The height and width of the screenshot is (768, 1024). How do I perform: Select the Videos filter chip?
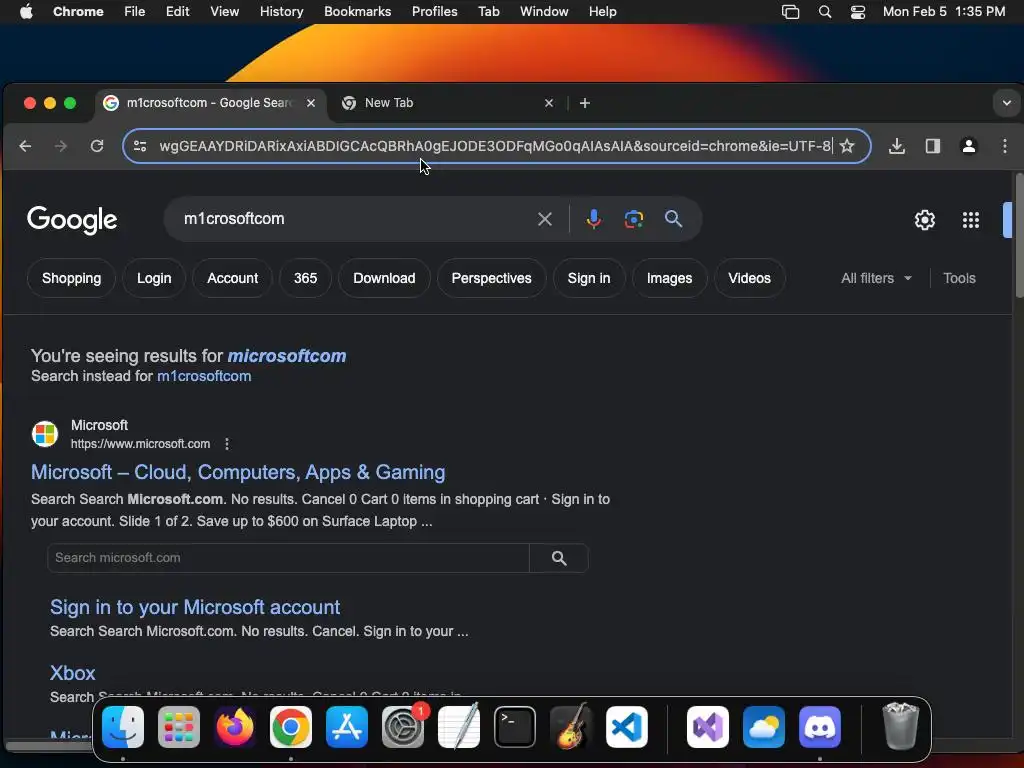(x=749, y=278)
